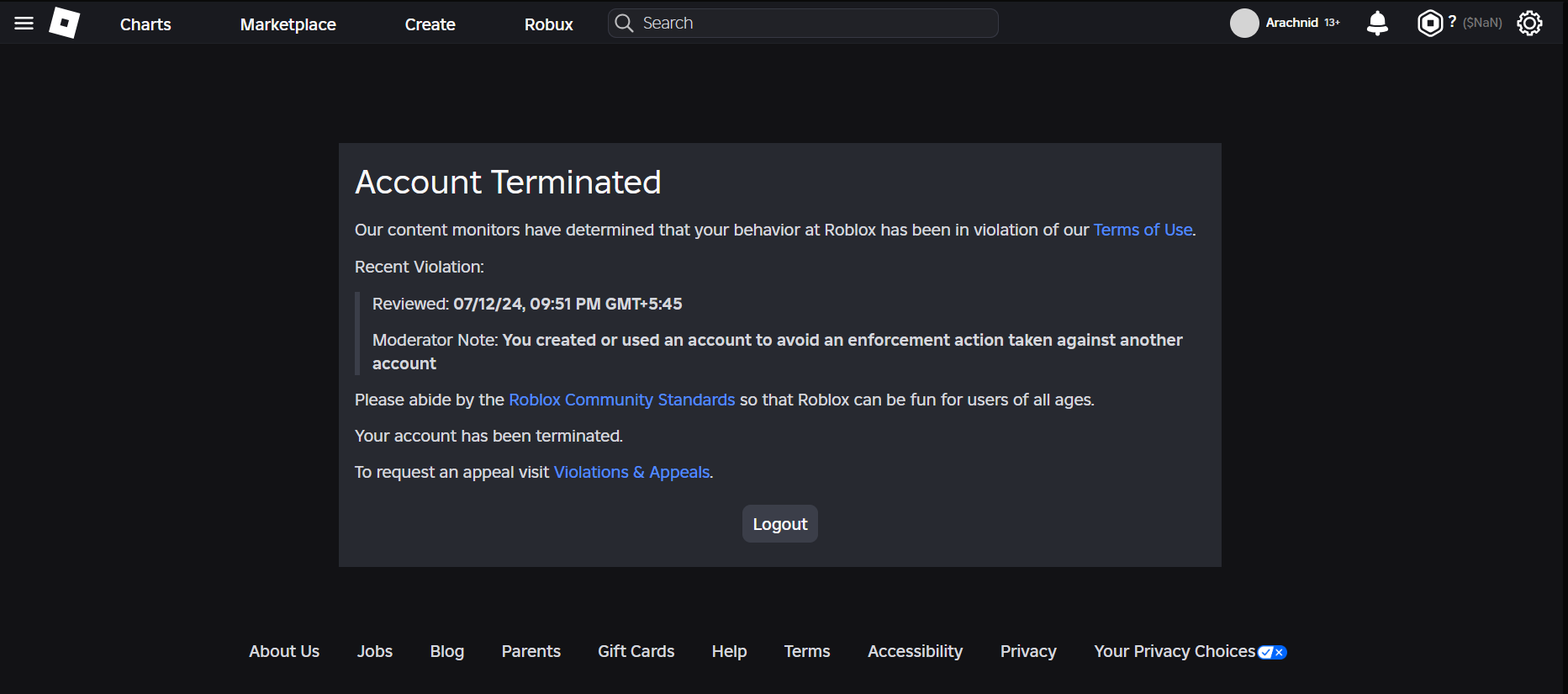This screenshot has width=1568, height=694.
Task: Click the Robux balance icon
Action: [1429, 23]
